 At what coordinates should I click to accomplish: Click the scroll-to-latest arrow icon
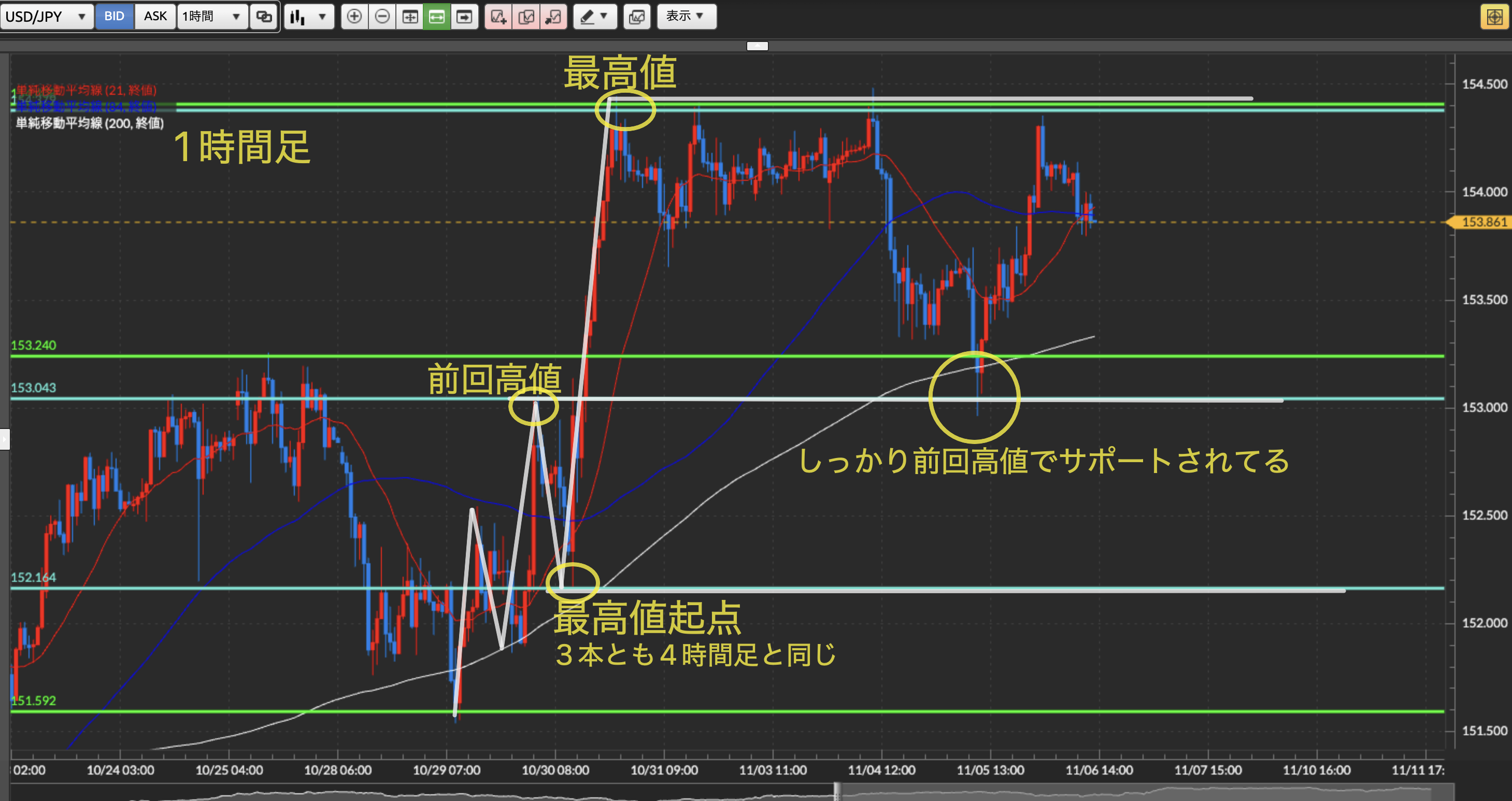pyautogui.click(x=464, y=17)
